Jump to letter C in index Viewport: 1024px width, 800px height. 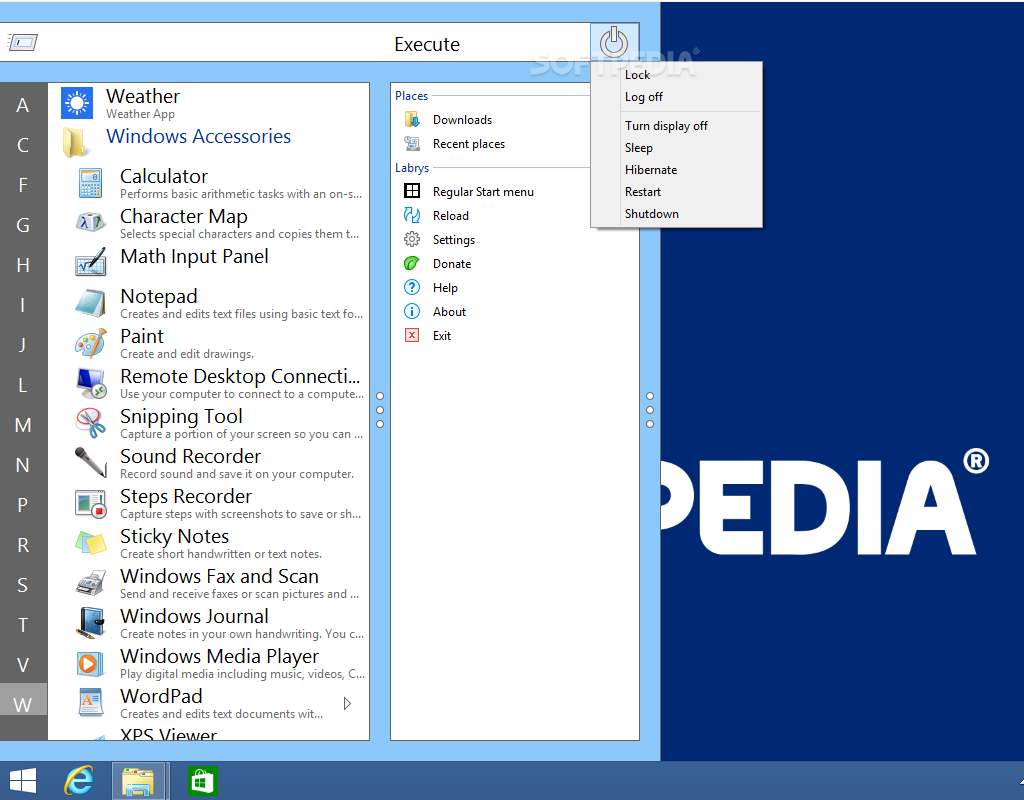click(x=23, y=145)
